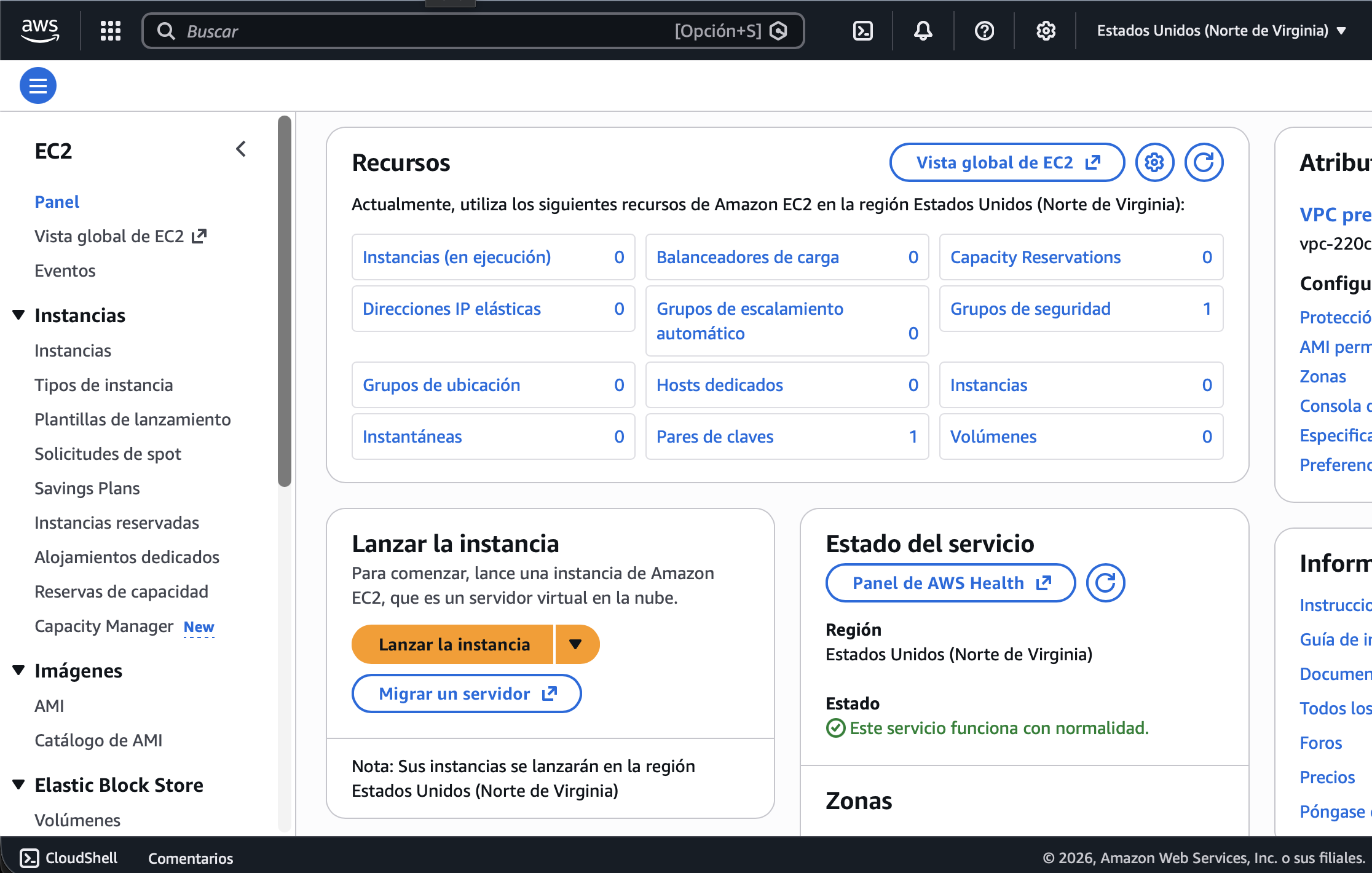Open the AWS services grid menu

click(x=111, y=31)
